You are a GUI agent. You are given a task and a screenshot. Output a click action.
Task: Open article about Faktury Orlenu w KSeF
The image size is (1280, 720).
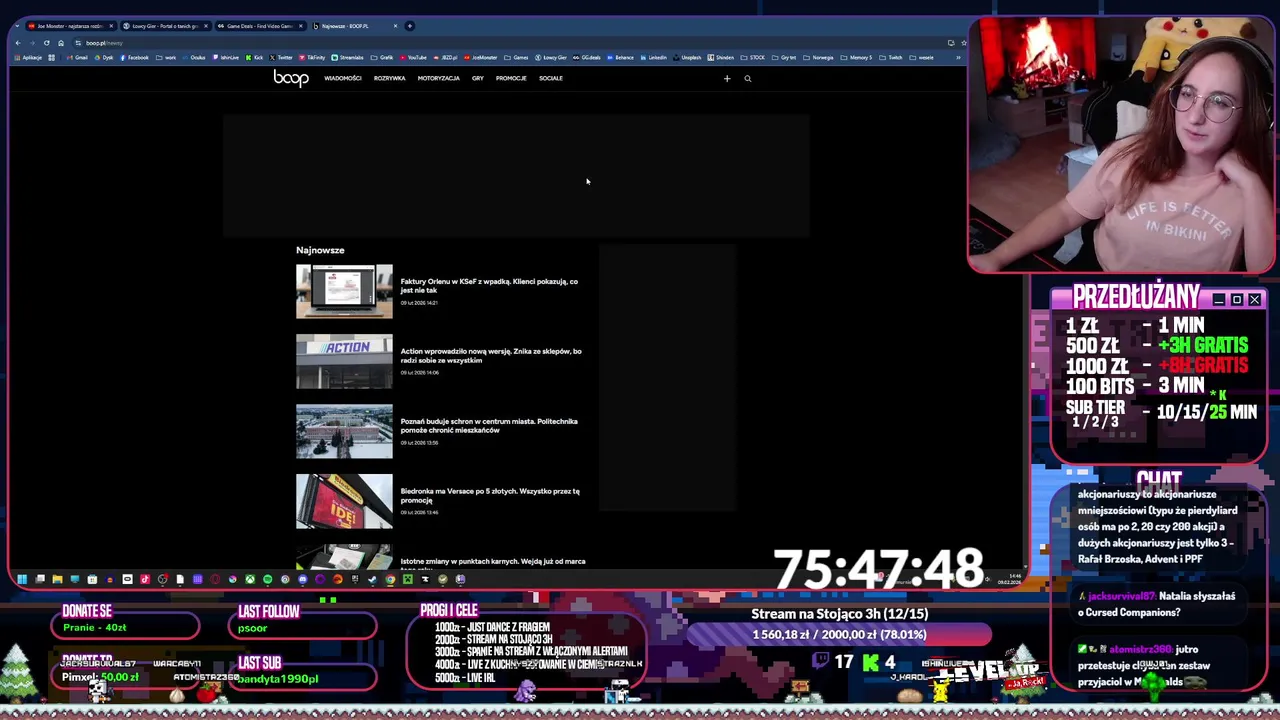(x=489, y=286)
